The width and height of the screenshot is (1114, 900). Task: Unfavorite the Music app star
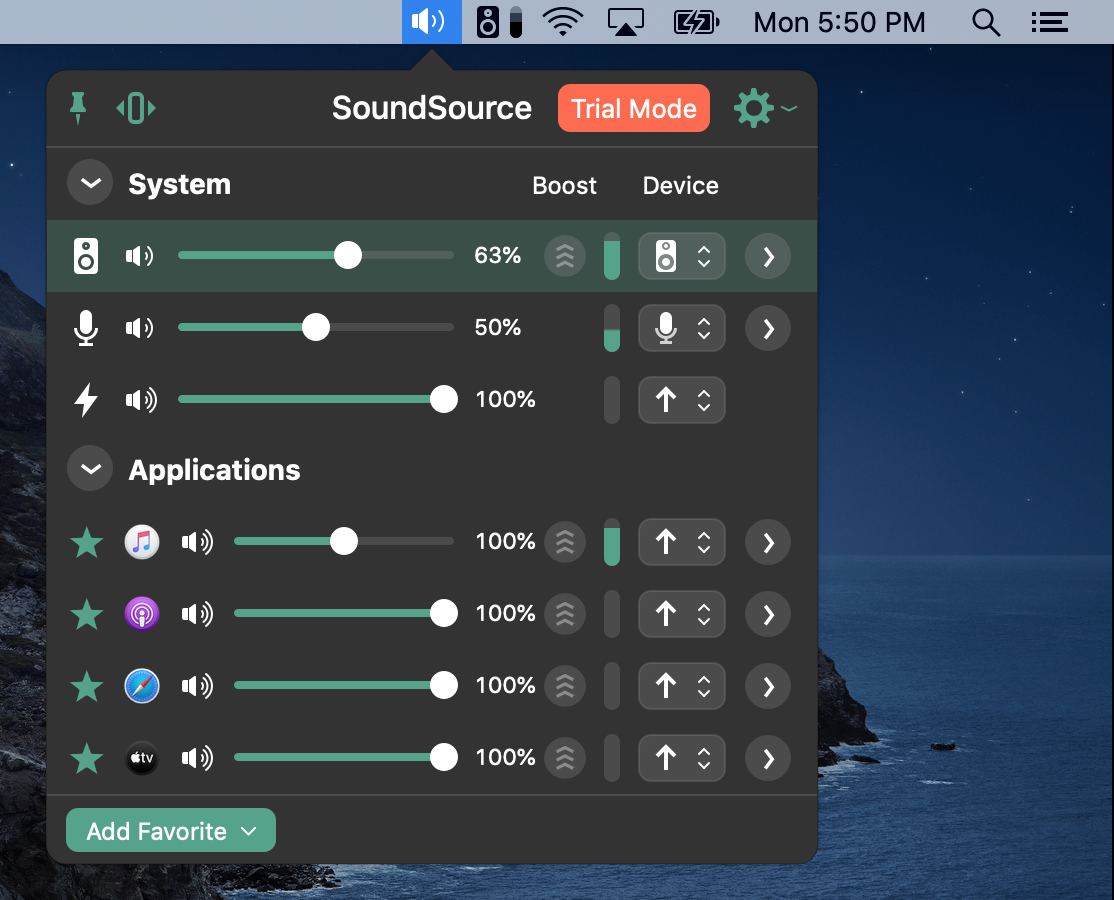pos(87,543)
